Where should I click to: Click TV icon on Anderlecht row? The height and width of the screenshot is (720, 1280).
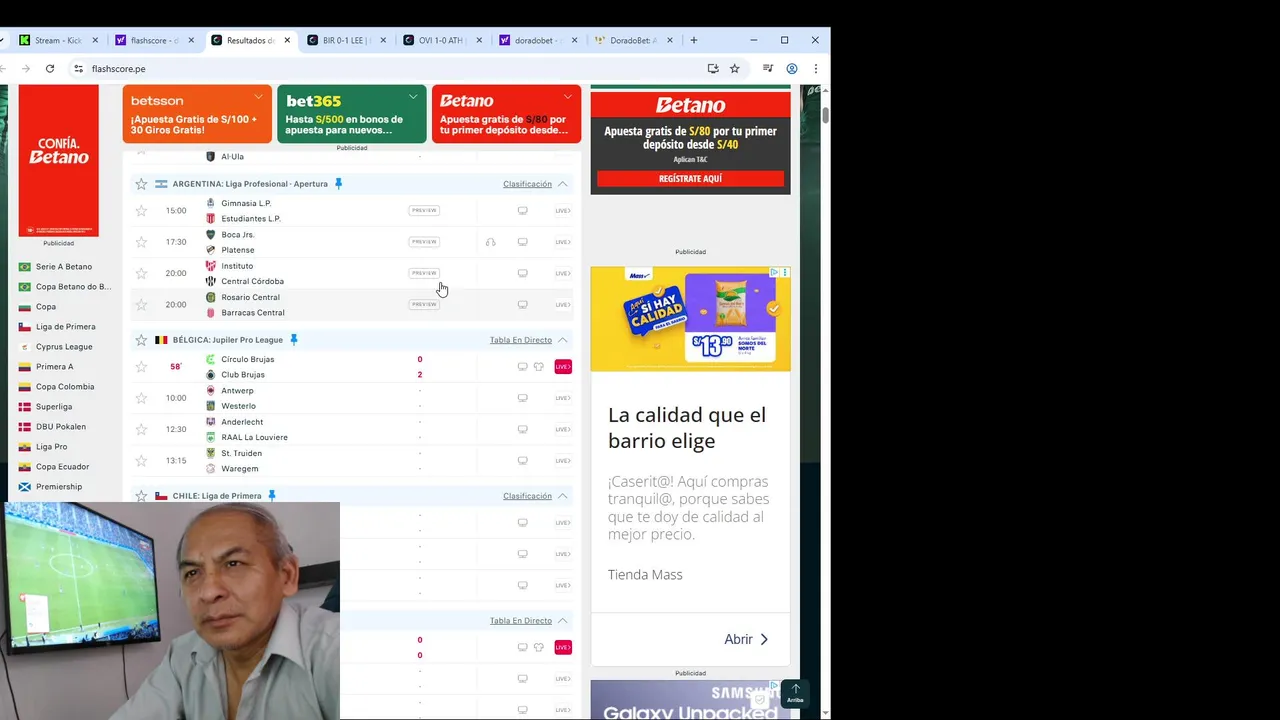522,429
